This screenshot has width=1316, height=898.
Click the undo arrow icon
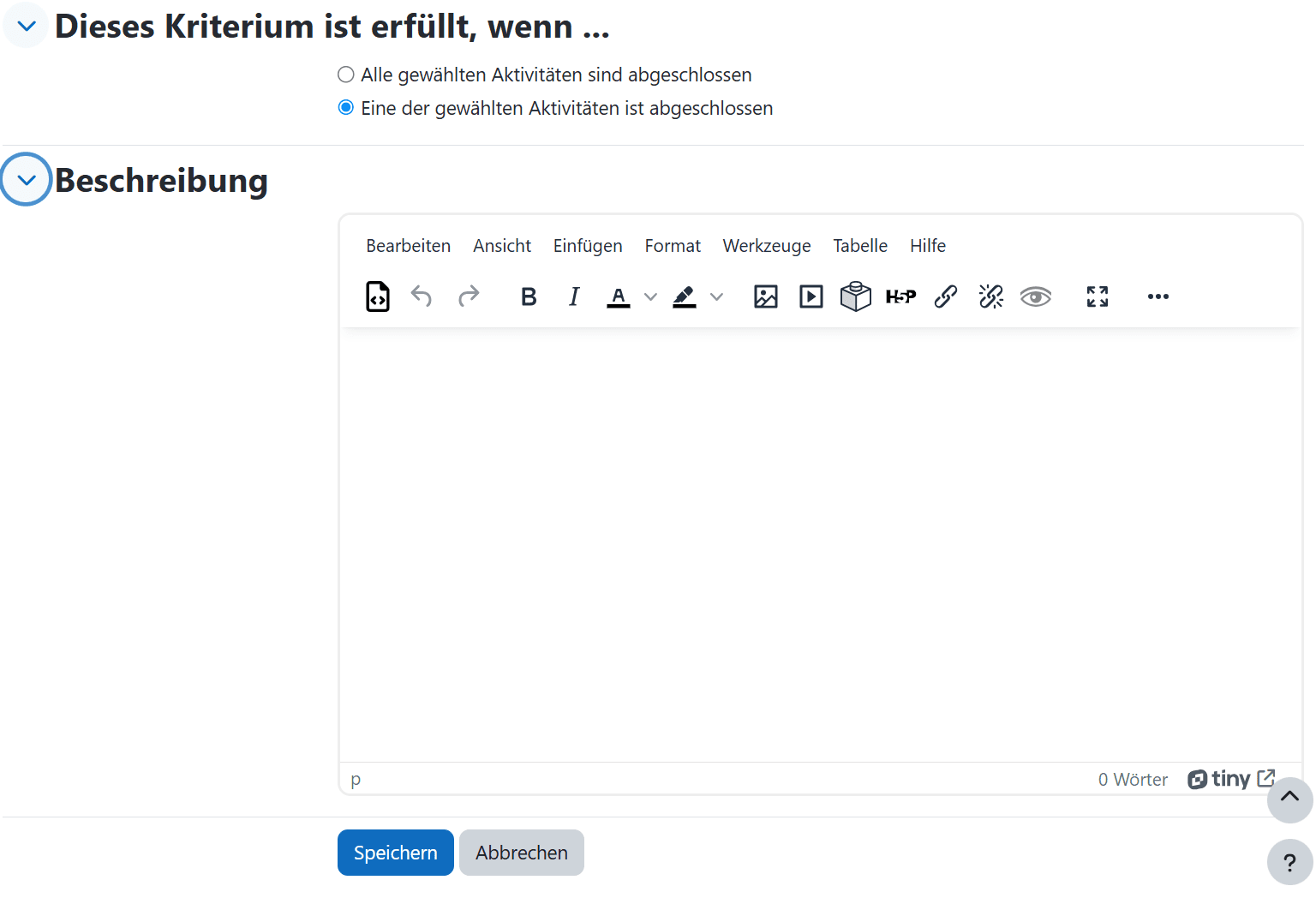pyautogui.click(x=422, y=296)
